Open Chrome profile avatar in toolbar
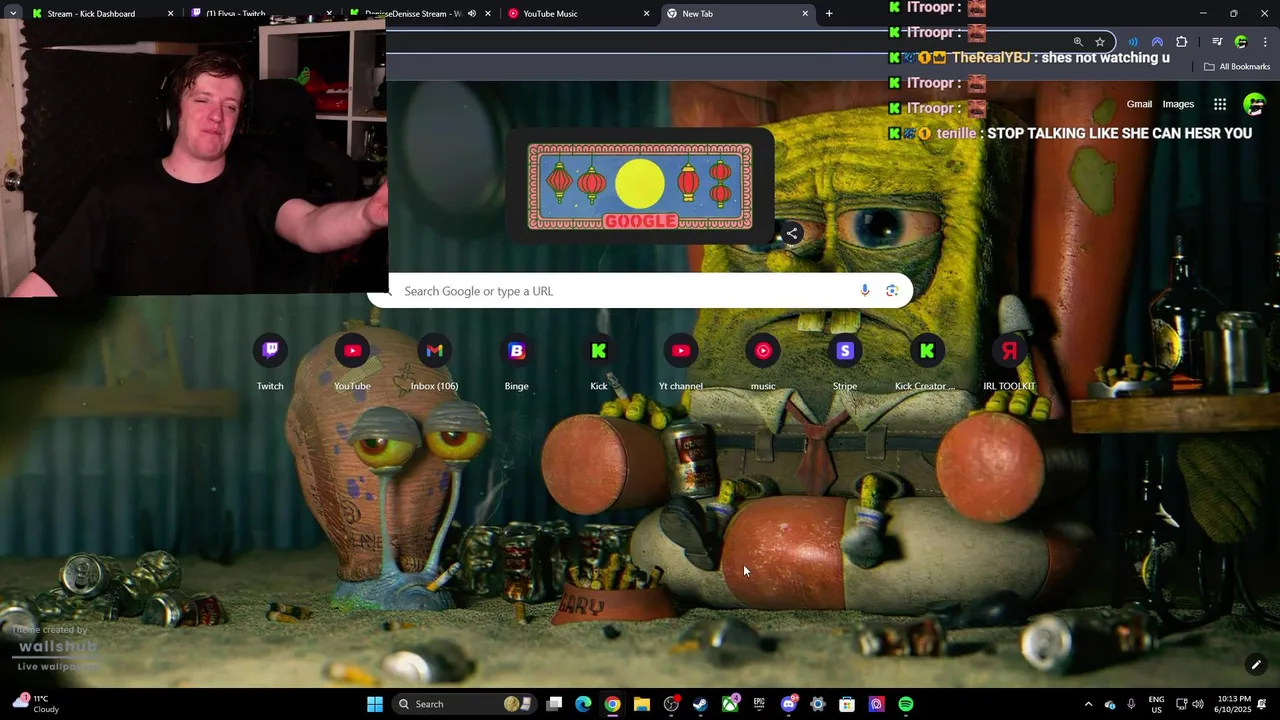Screen dimensions: 1280x720 click(x=1241, y=42)
